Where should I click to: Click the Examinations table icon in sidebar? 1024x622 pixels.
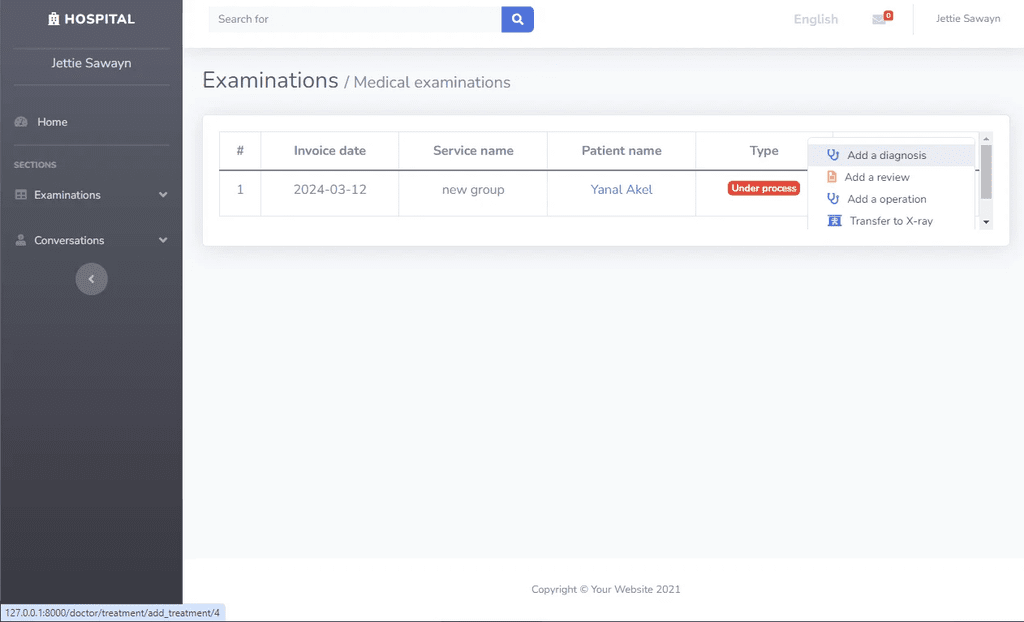coord(21,195)
